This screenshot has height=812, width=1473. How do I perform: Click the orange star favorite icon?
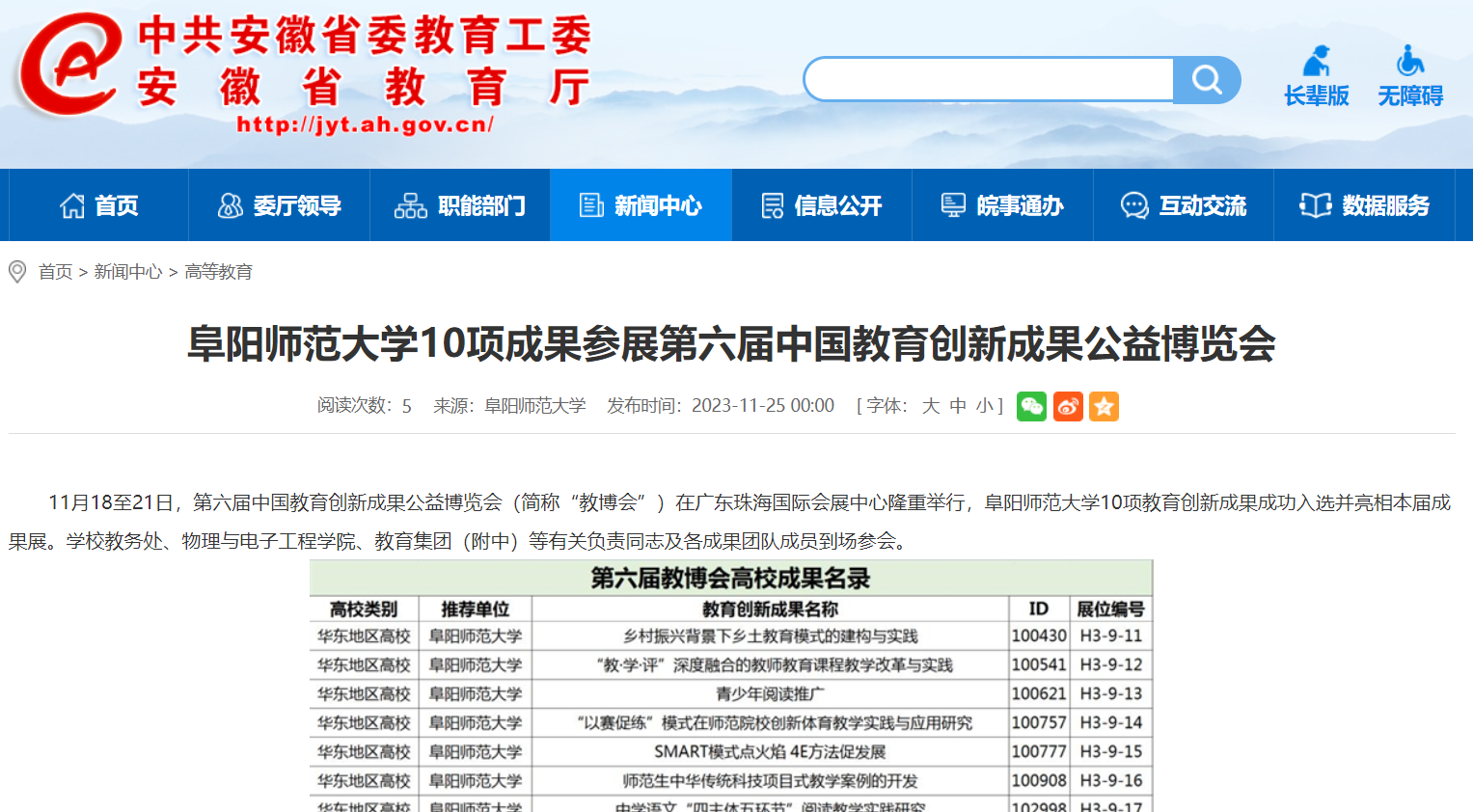1104,407
